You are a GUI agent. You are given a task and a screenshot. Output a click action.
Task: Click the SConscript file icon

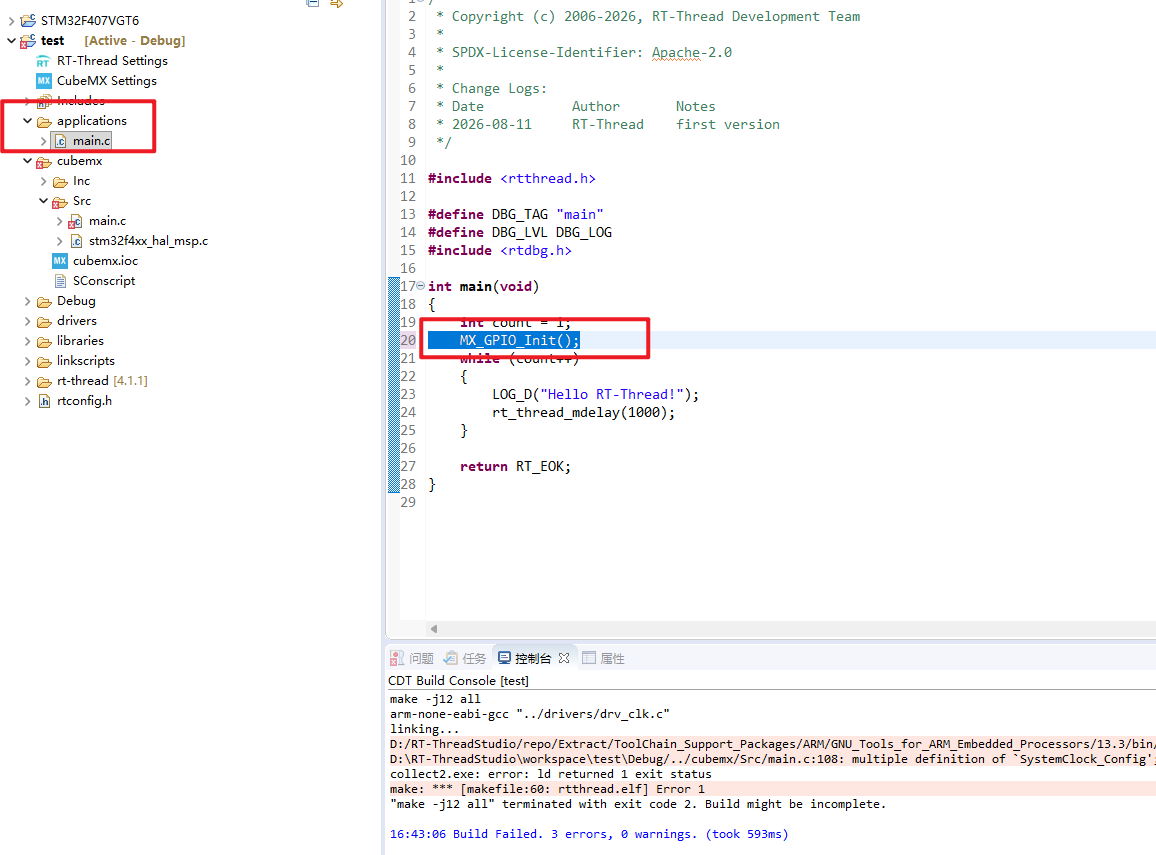click(60, 281)
